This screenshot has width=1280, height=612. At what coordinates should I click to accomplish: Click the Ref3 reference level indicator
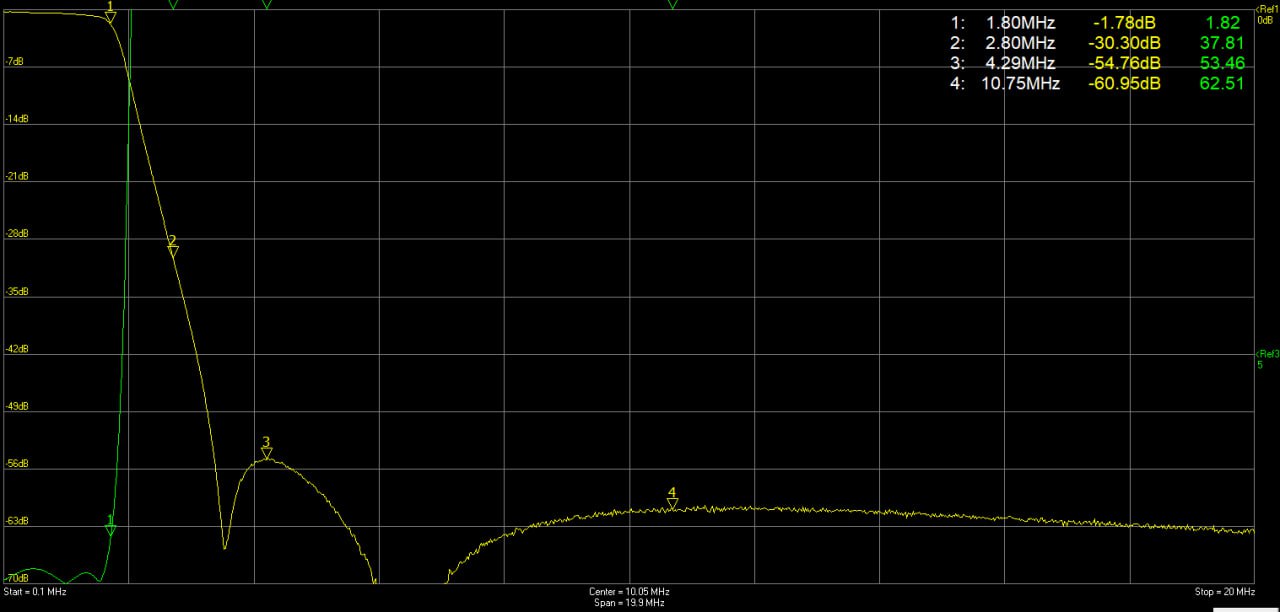1266,358
